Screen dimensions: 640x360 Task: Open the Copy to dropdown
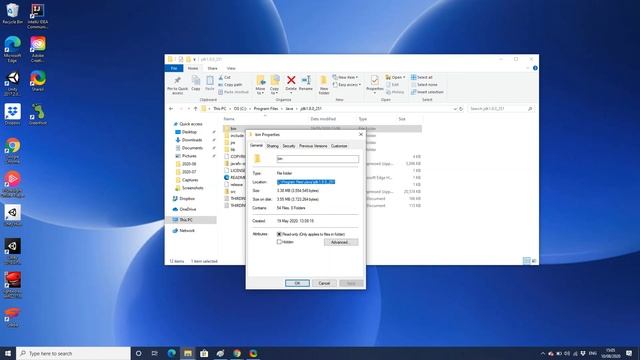(x=274, y=85)
